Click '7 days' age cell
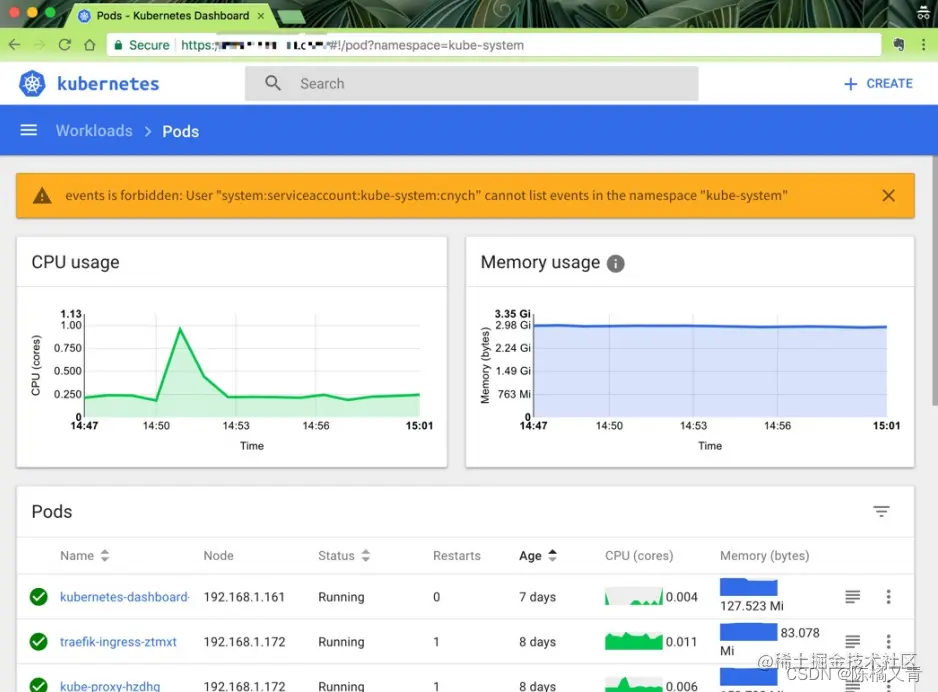 tap(537, 597)
